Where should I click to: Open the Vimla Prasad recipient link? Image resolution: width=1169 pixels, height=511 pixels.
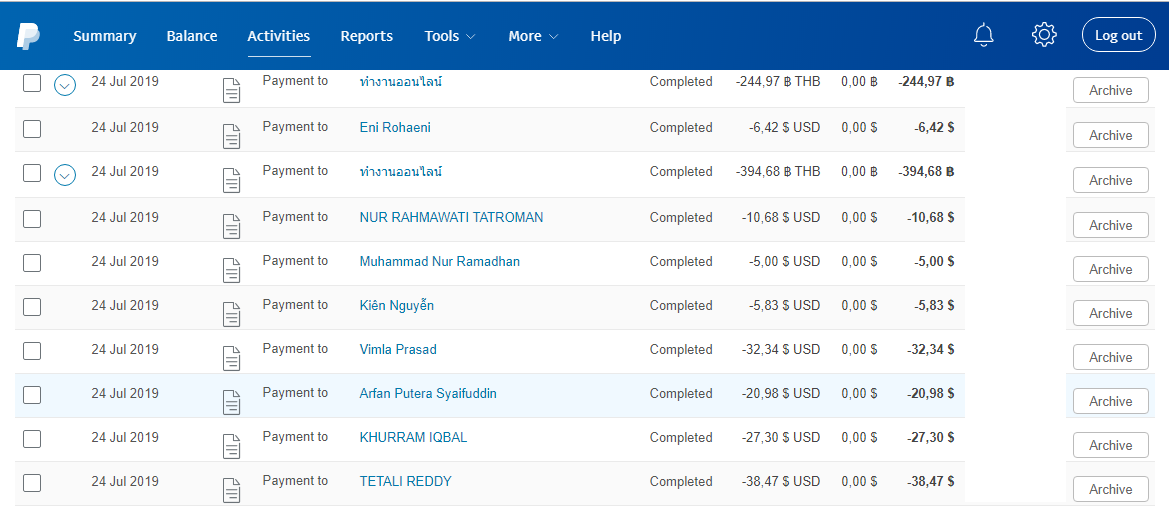tap(398, 349)
